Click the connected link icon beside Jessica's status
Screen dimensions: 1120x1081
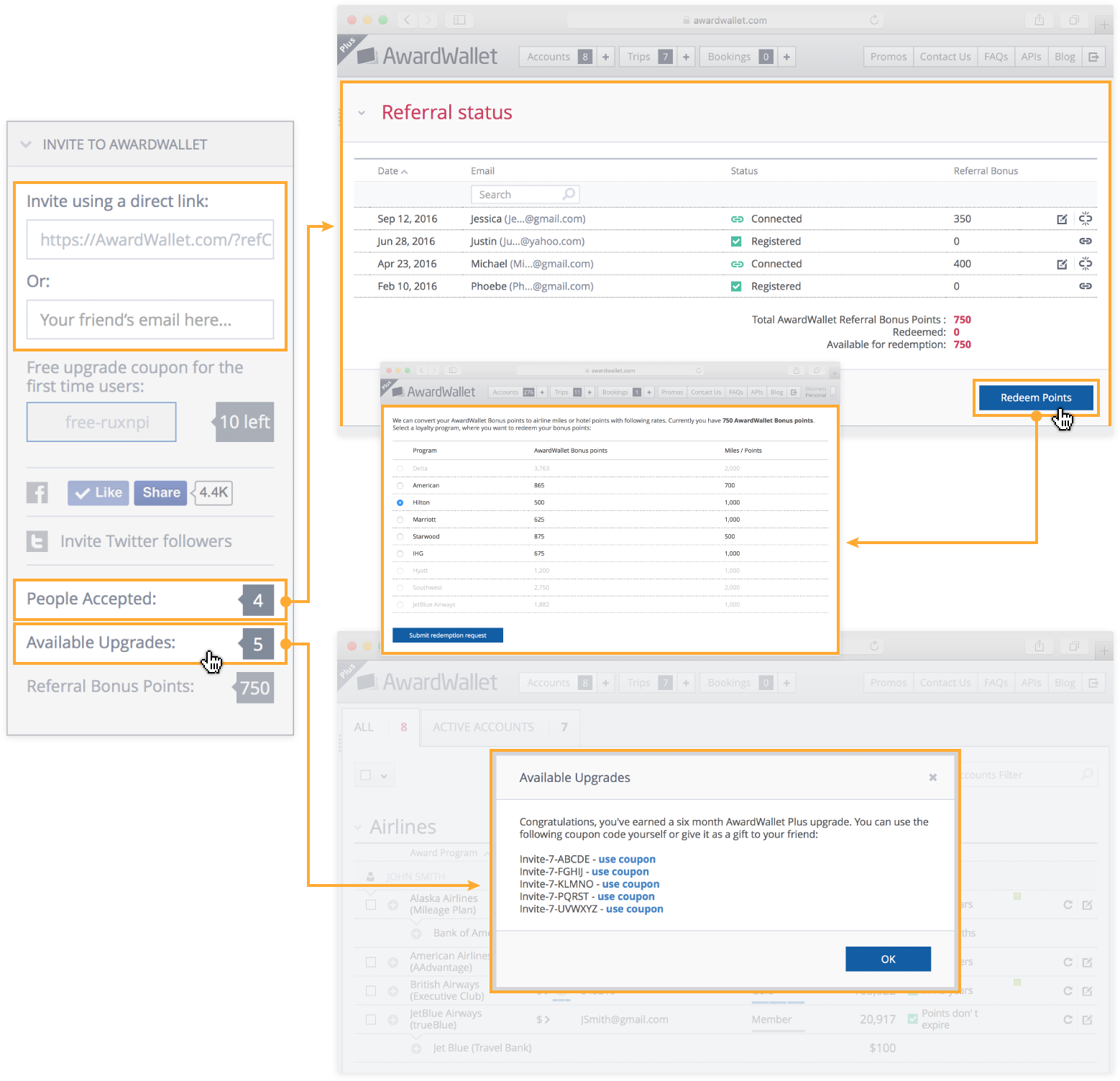tap(737, 219)
